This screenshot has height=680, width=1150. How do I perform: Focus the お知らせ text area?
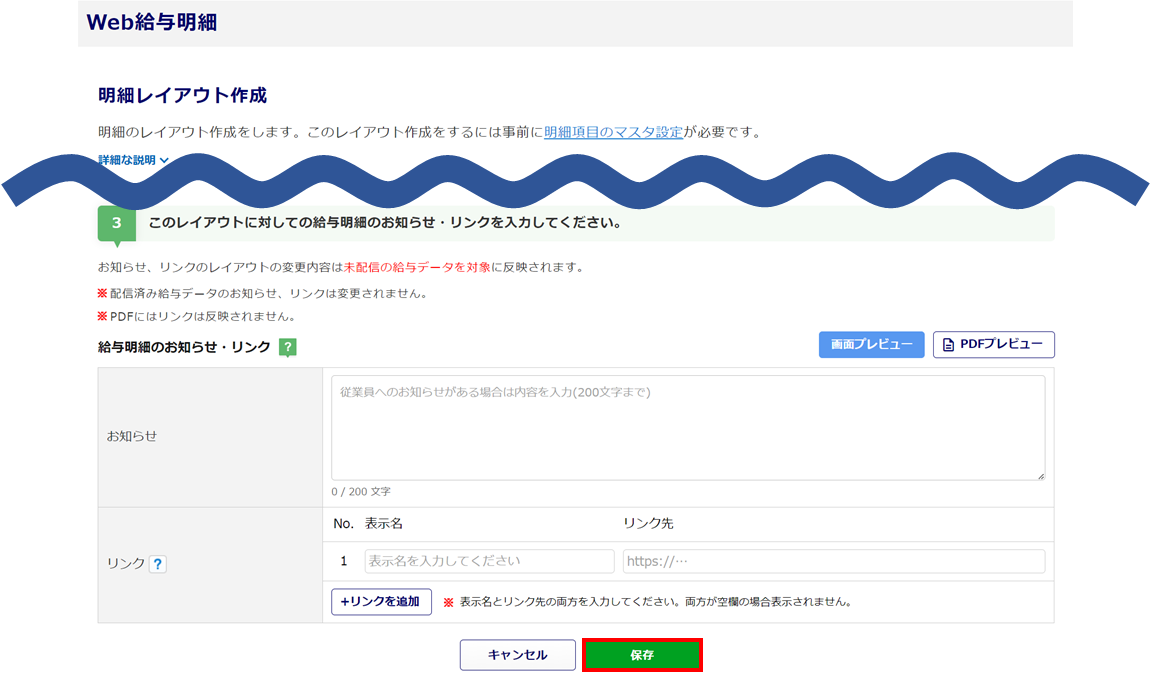click(x=687, y=428)
